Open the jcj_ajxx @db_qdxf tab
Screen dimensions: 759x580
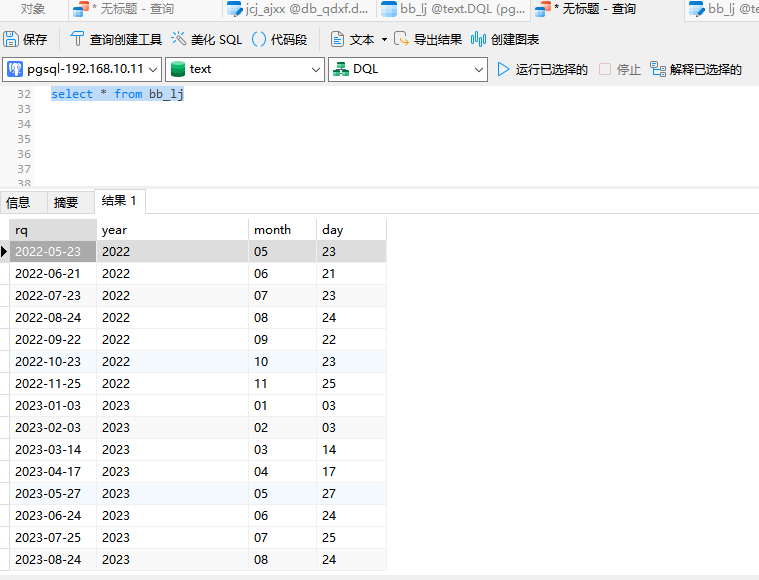pyautogui.click(x=297, y=9)
